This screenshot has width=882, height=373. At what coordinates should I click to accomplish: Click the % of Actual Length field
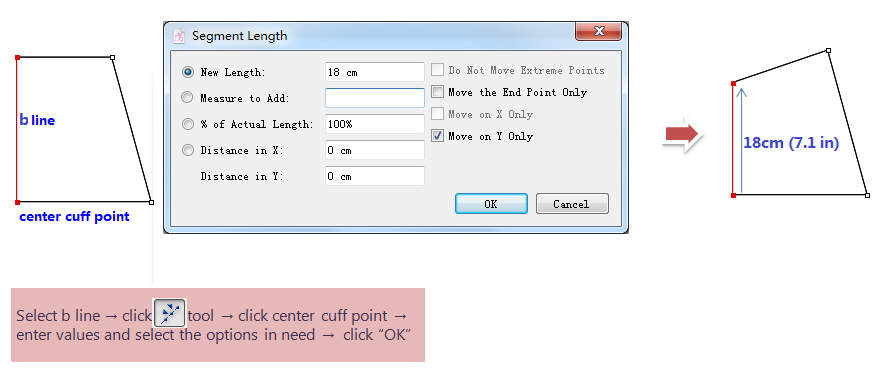click(x=375, y=124)
